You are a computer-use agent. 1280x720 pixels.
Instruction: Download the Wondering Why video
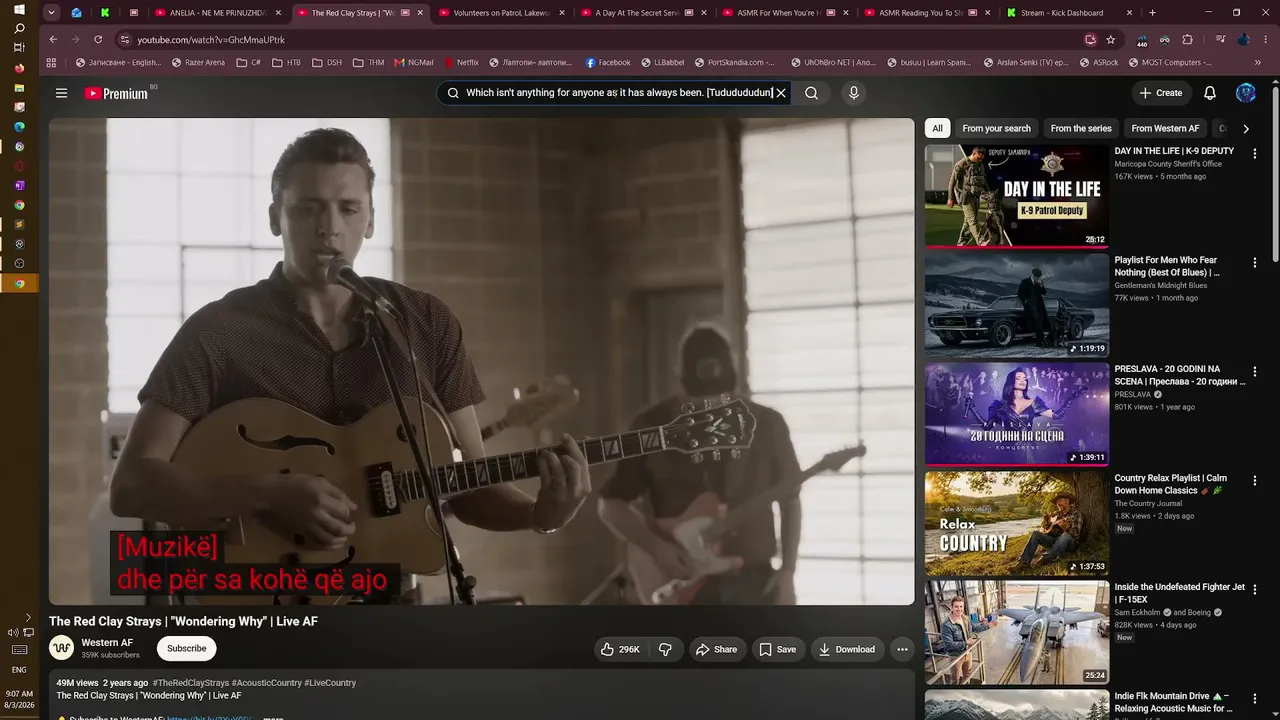(847, 649)
